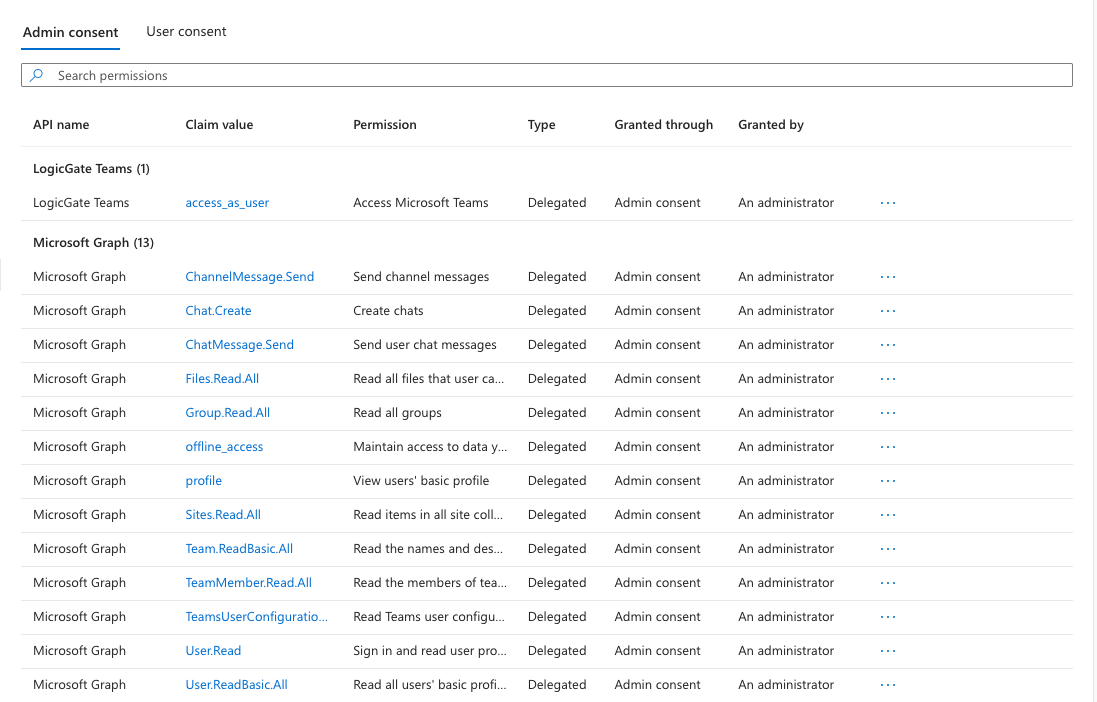Open the Team.ReadBasic.All claim link
Screen dimensions: 1097x702
click(x=239, y=549)
